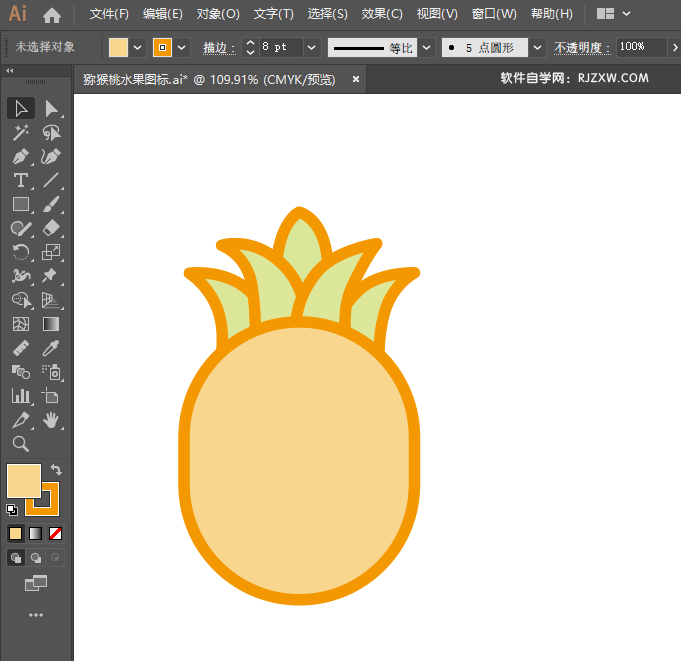Image resolution: width=681 pixels, height=661 pixels.
Task: Open the stroke weight dropdown
Action: click(312, 47)
